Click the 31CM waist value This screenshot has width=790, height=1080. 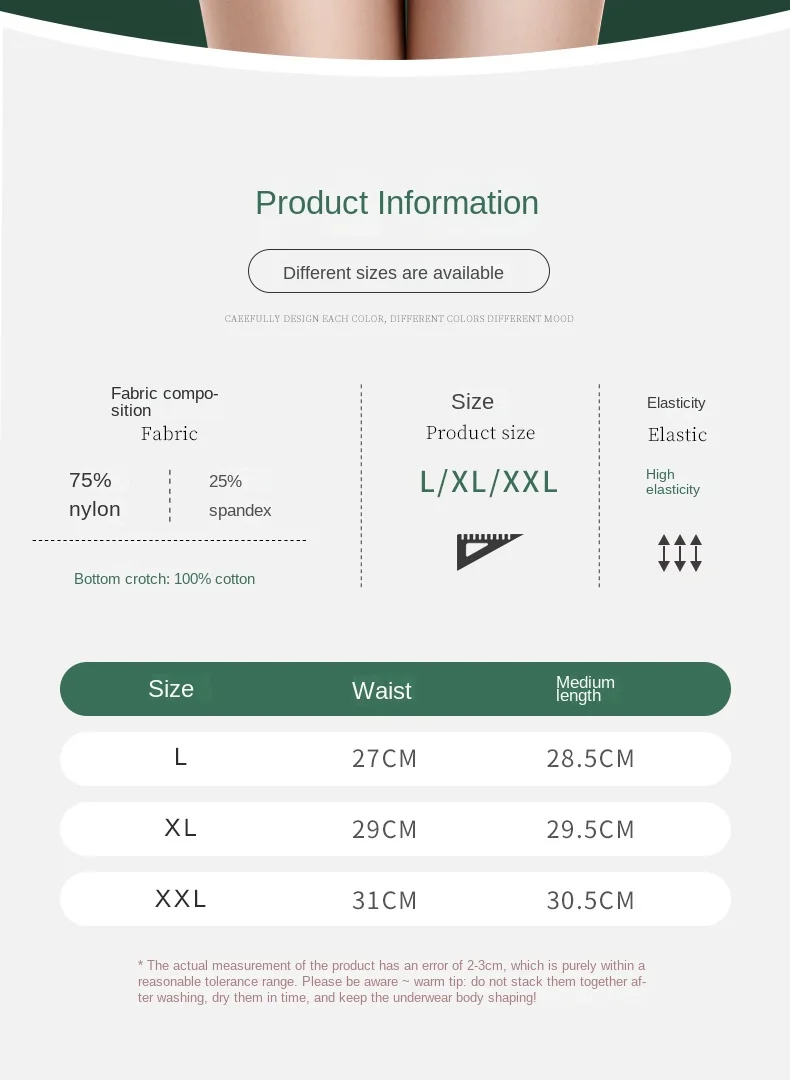pos(384,900)
